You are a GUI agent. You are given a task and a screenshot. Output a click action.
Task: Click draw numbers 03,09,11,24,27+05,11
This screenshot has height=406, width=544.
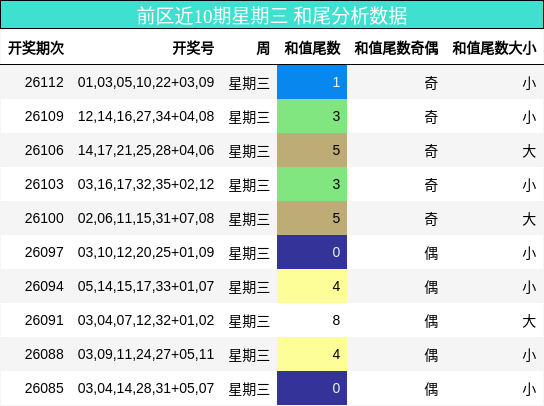(146, 355)
